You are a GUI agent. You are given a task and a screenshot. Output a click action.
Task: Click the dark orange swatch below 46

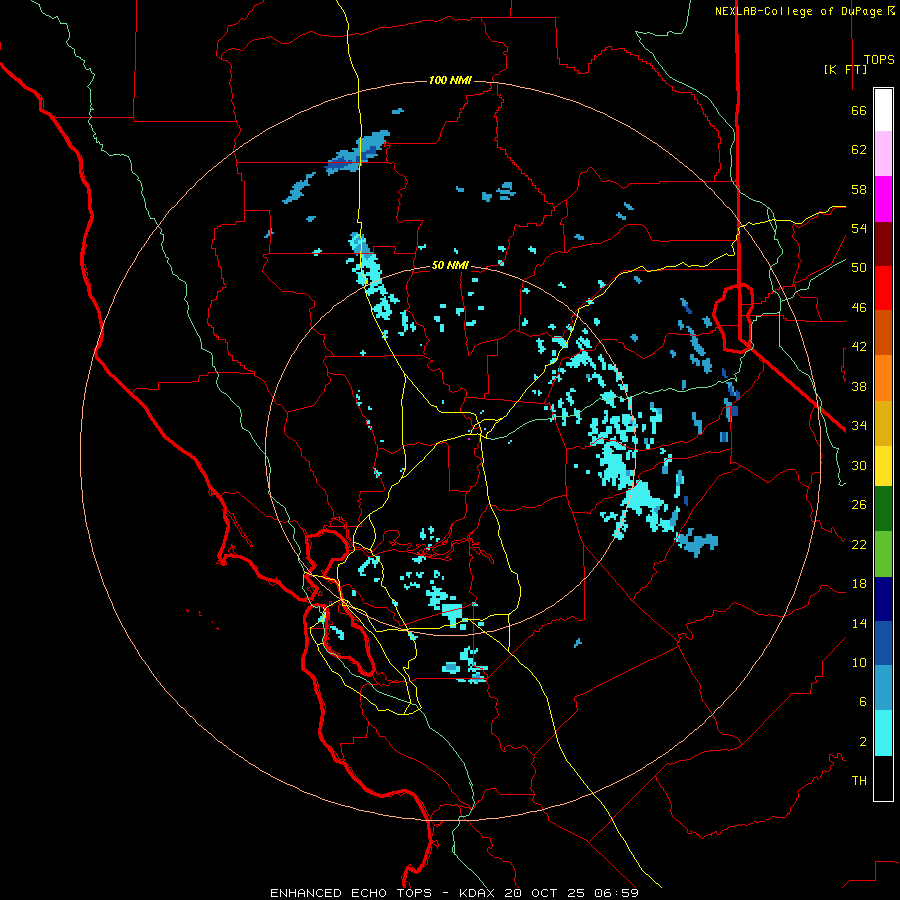pos(883,333)
